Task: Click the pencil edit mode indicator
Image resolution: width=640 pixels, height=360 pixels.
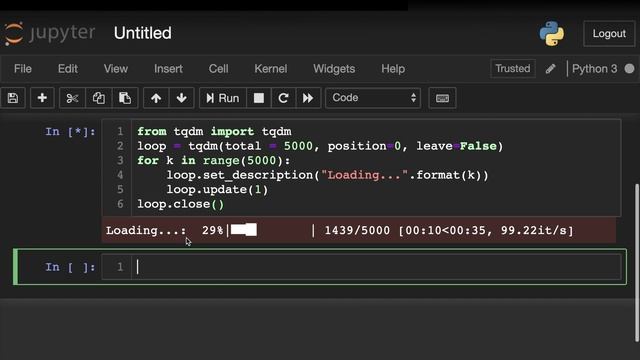Action: click(551, 69)
